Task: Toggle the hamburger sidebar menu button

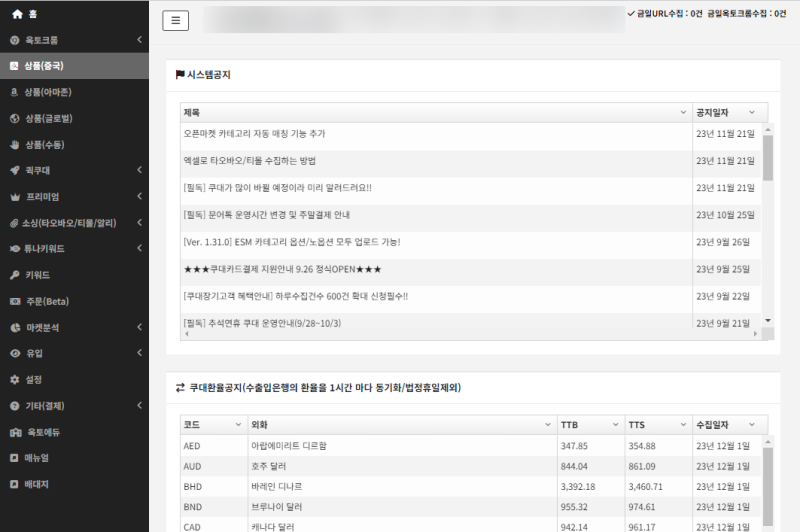Action: (176, 20)
